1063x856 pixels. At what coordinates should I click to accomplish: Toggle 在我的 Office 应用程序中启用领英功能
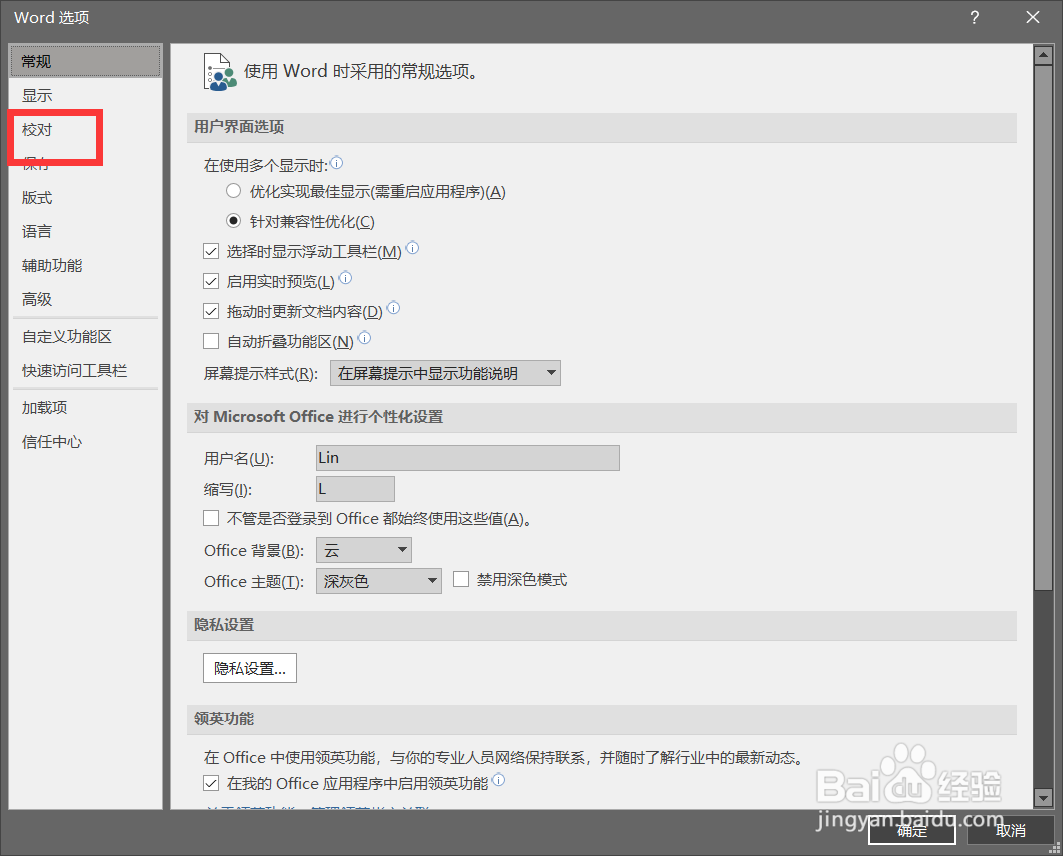coord(211,783)
